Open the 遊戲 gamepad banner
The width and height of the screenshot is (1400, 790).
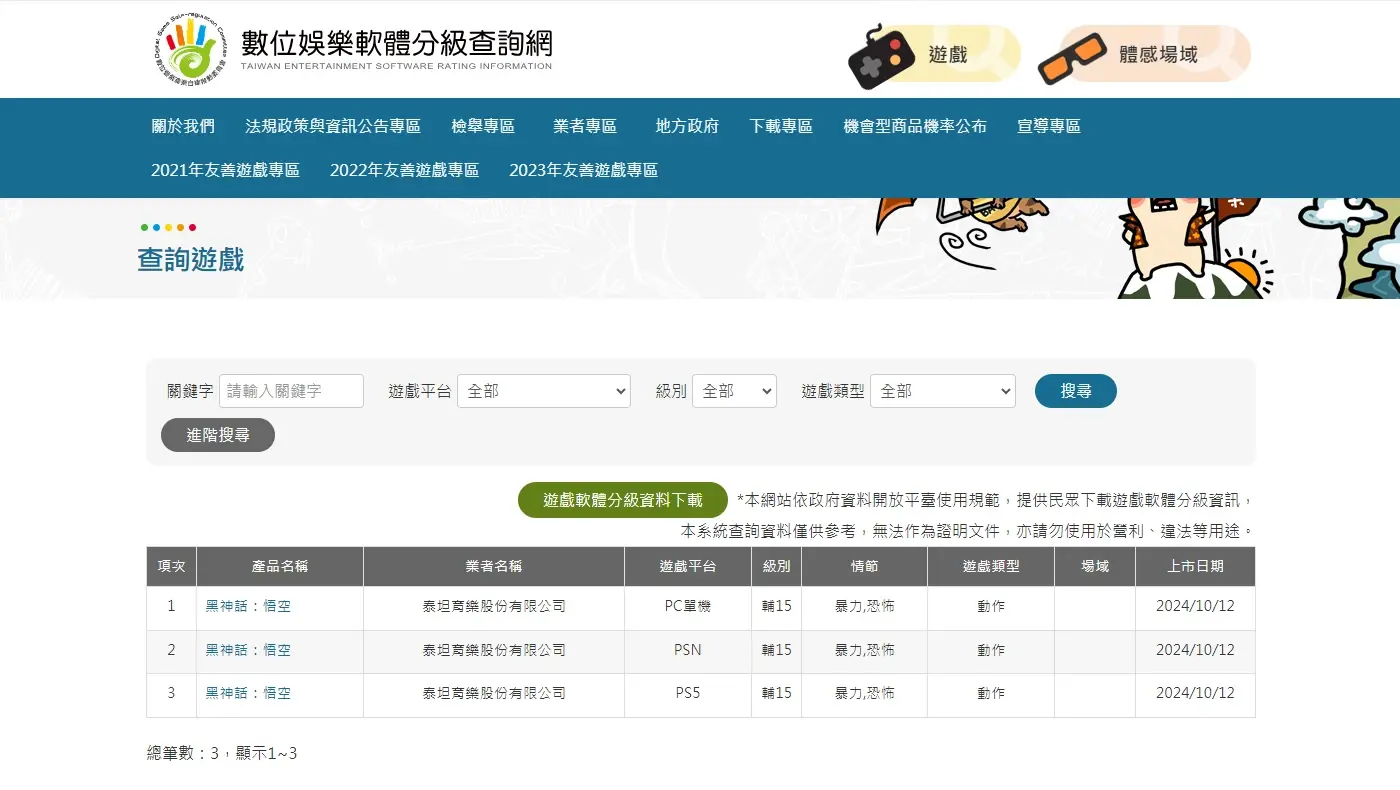(934, 55)
